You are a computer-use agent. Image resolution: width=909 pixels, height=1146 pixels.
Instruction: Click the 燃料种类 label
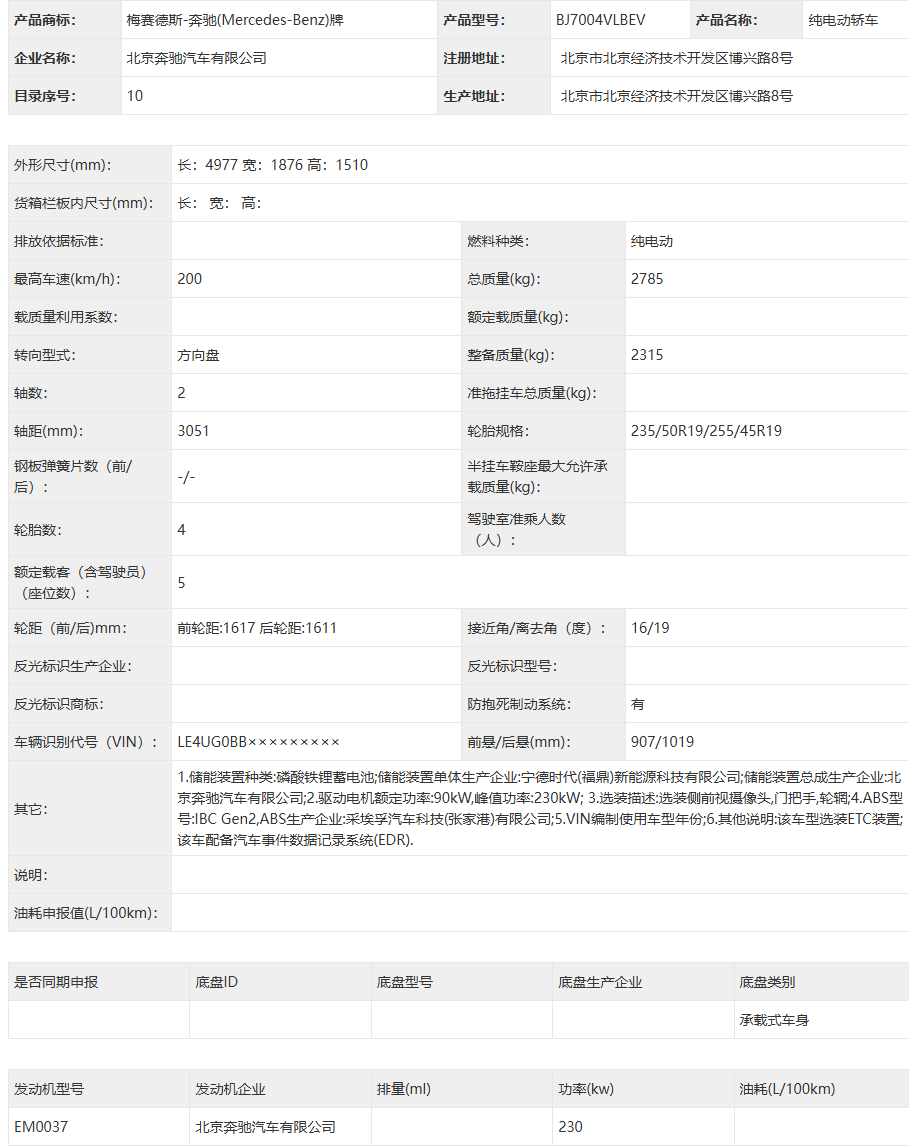tap(498, 240)
